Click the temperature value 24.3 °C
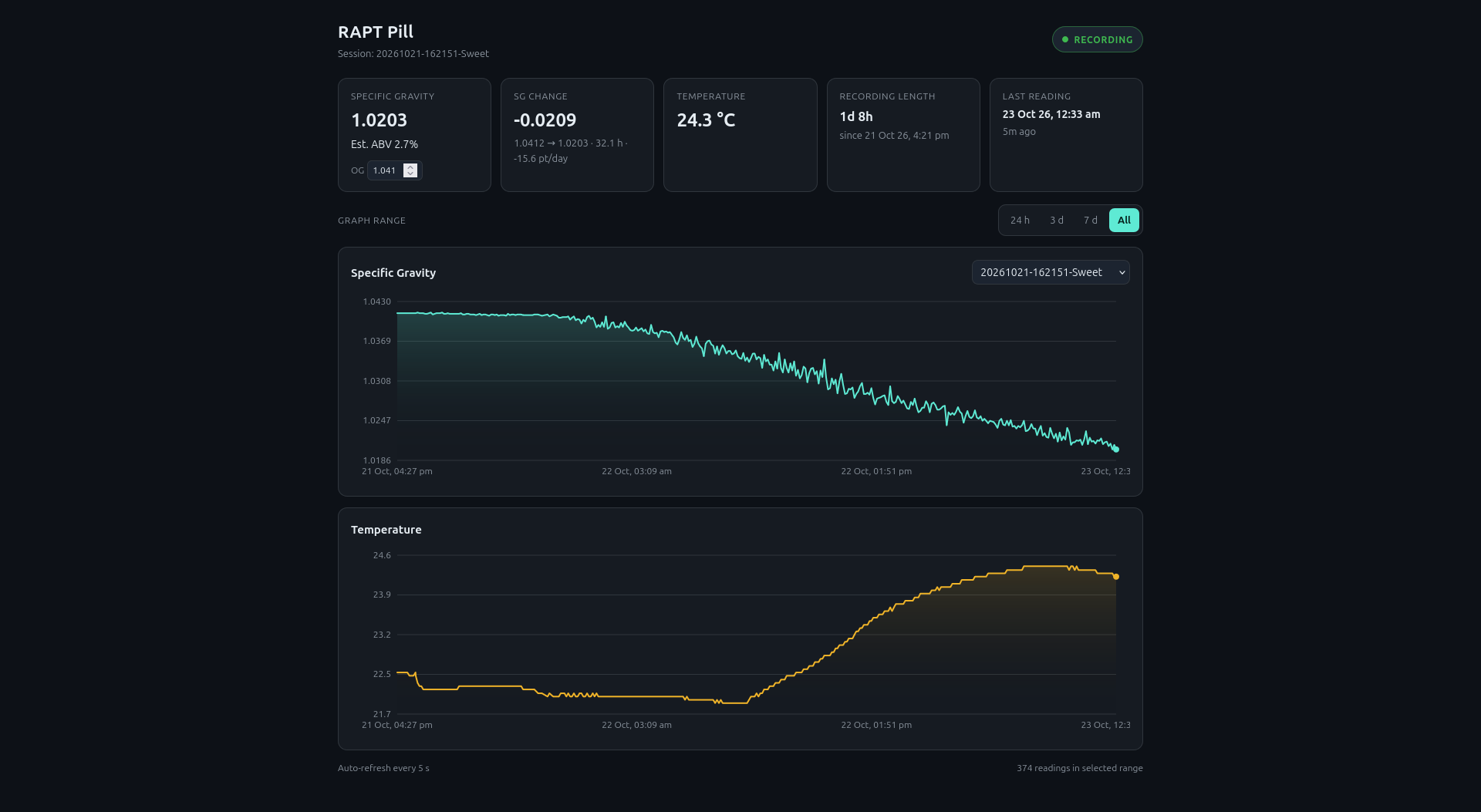Screen dimensions: 1481x812 (x=706, y=120)
